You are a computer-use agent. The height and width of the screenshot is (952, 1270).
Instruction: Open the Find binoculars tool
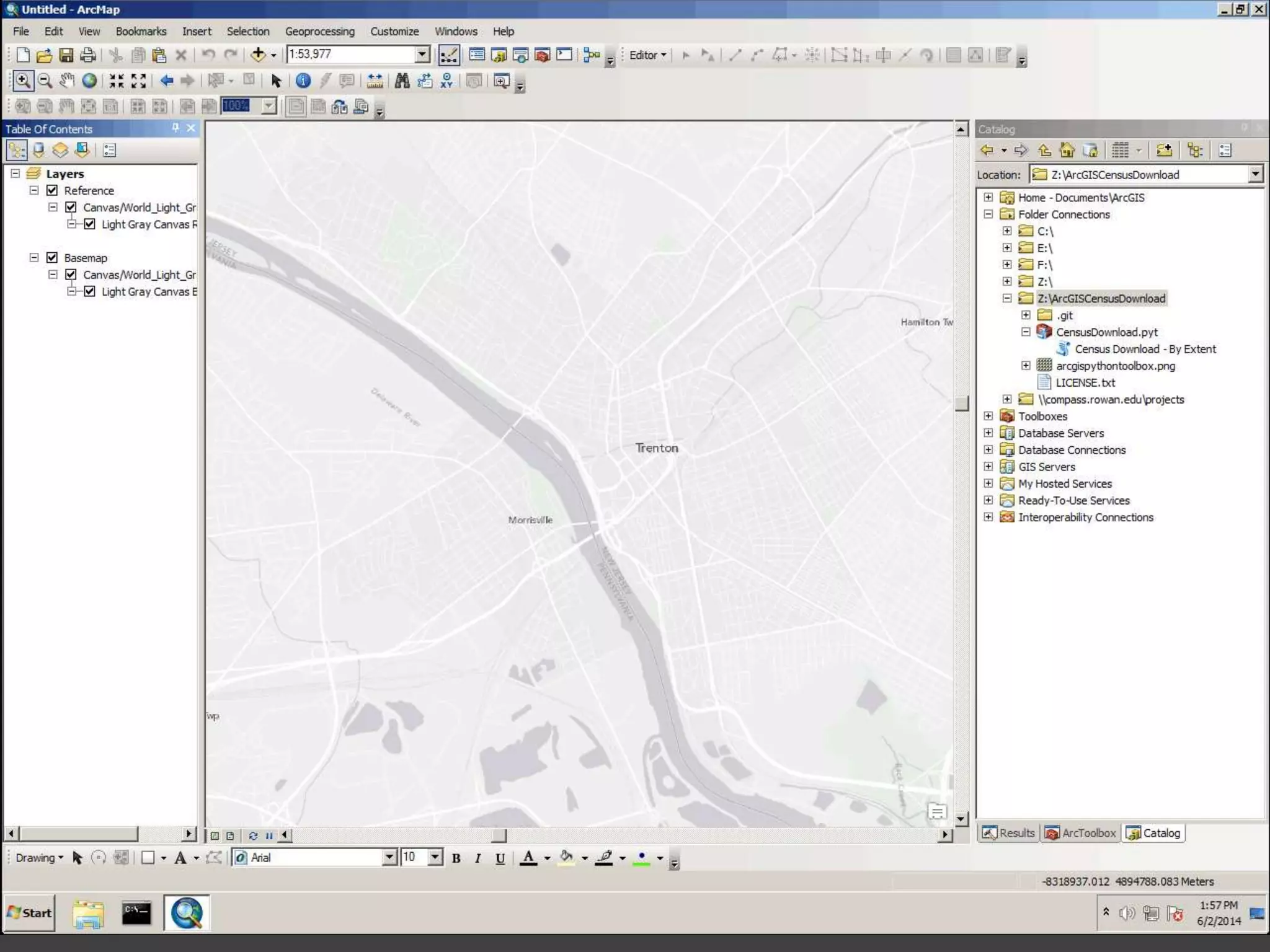(x=402, y=81)
